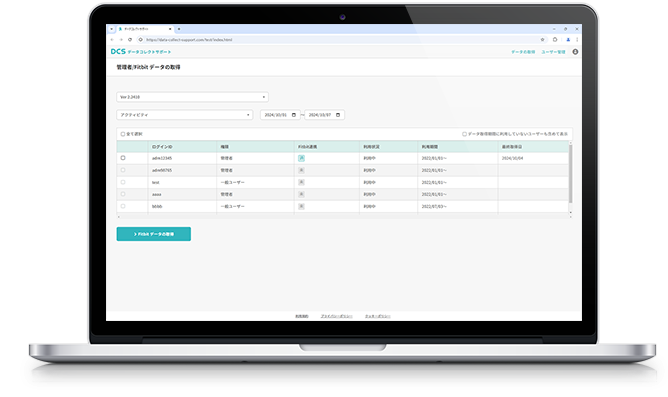668x397 pixels.
Task: Click the Fitbit link icon in the test row
Action: (x=301, y=182)
